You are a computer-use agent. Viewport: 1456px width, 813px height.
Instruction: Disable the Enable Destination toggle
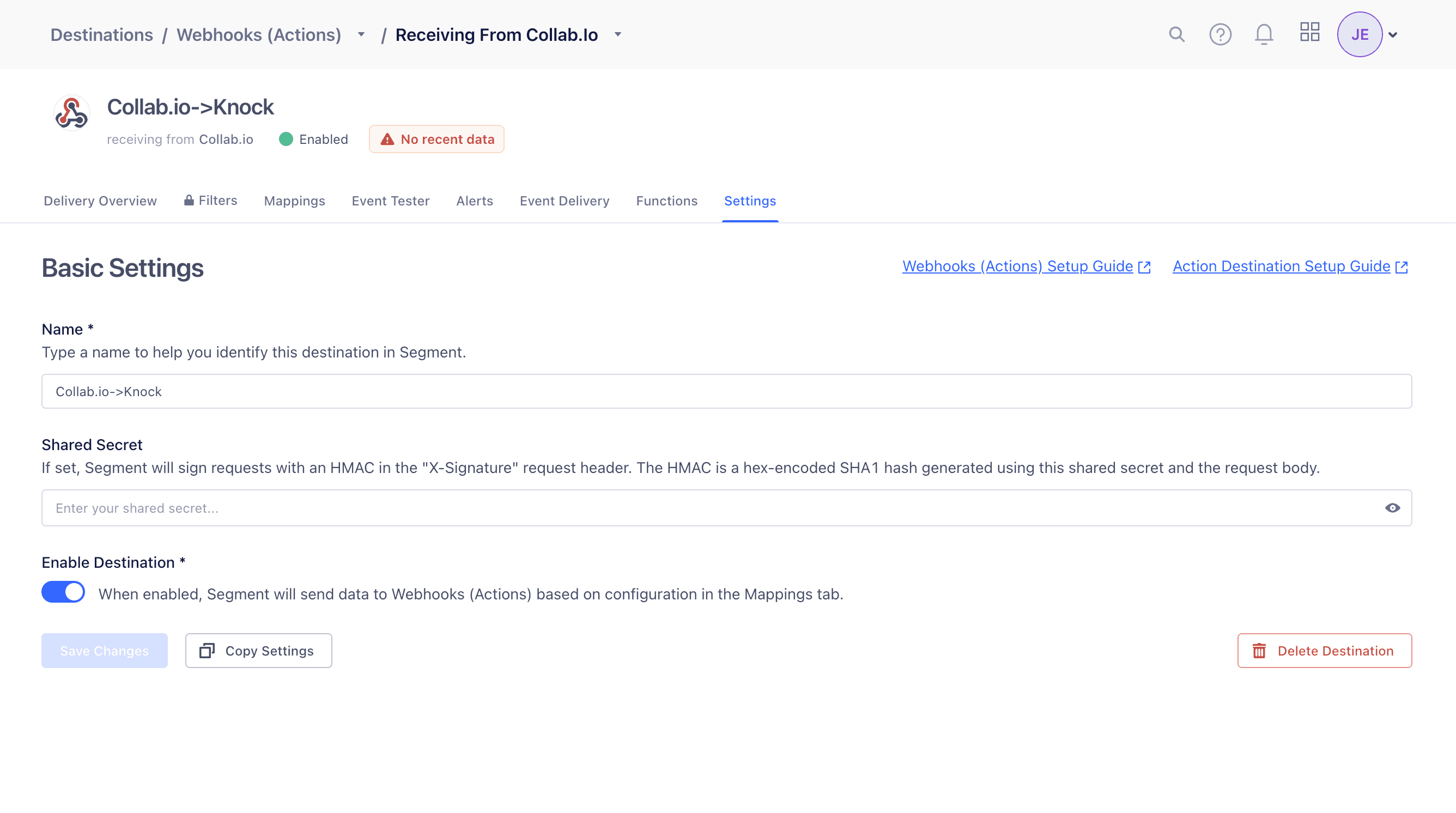(x=63, y=592)
